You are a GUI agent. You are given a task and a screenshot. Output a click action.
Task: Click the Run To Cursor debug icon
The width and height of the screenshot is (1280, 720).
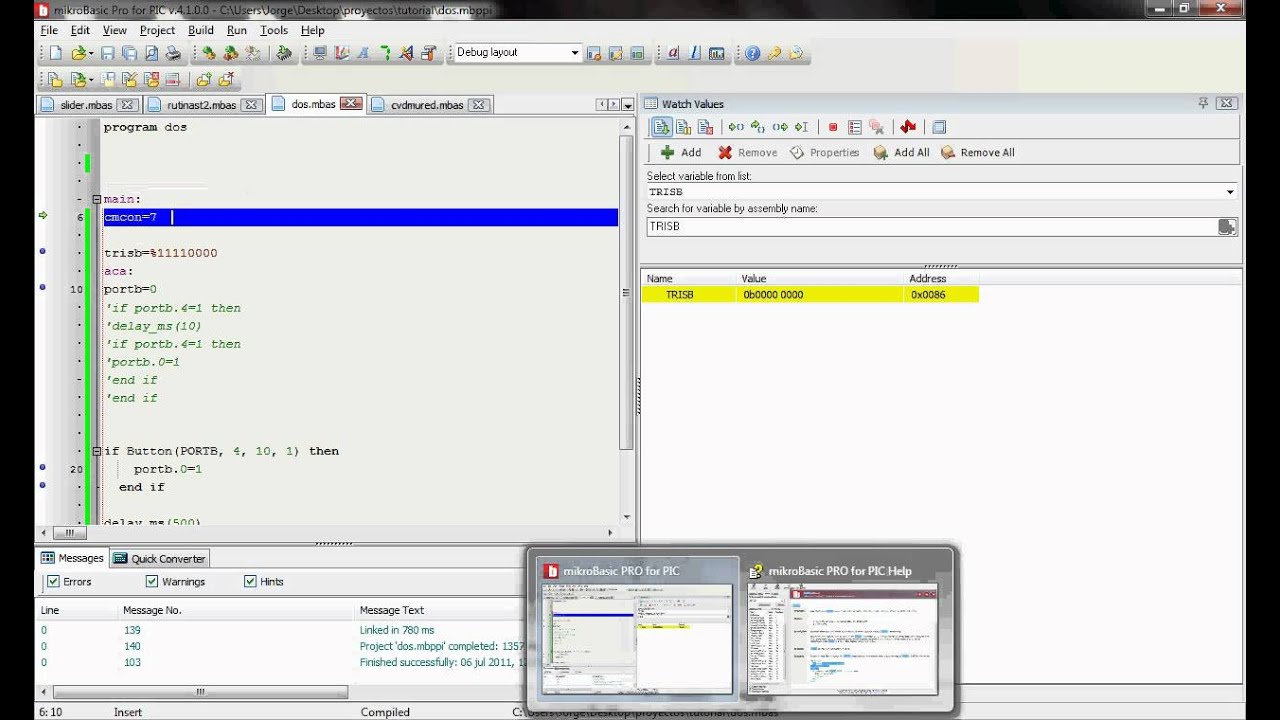(801, 127)
